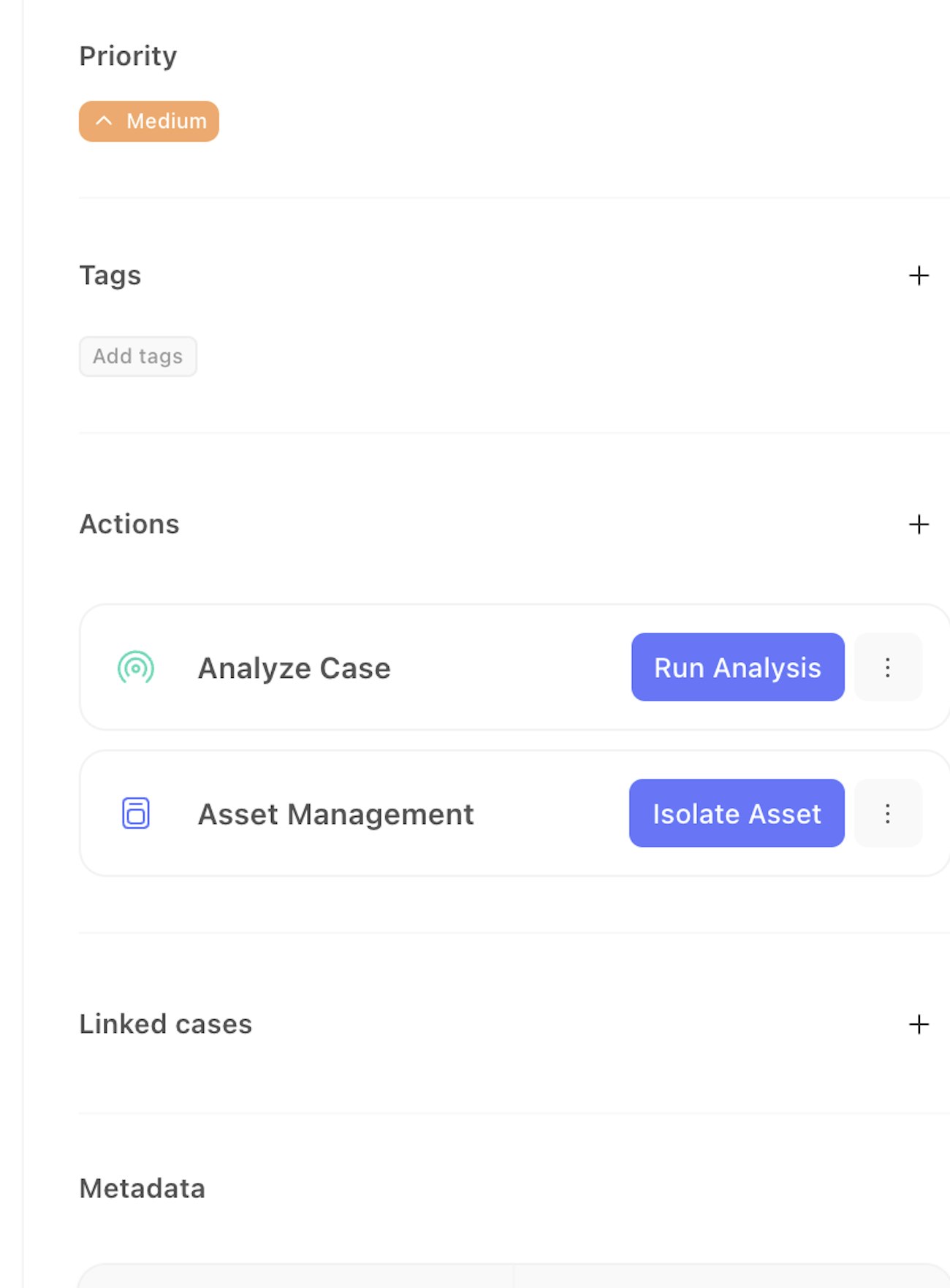
Task: Click the Priority section heading
Action: point(128,56)
